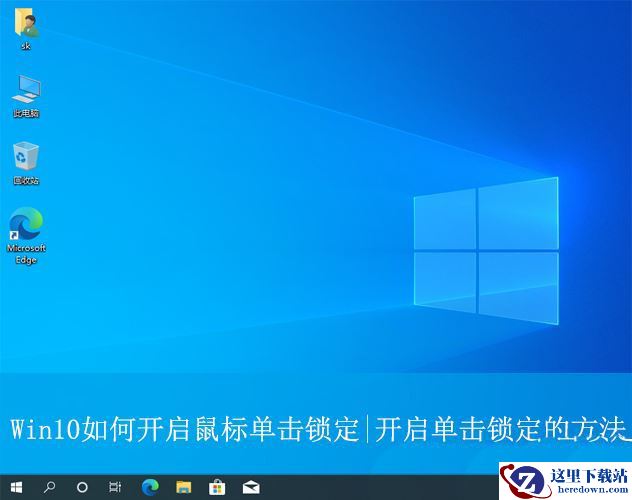Select the 此电脑 desktop icon
632x500 pixels.
pos(26,96)
